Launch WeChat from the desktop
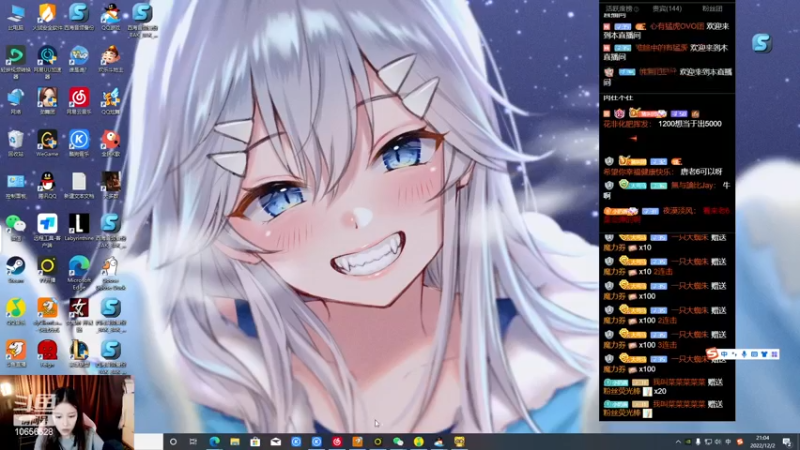This screenshot has height=450, width=800. pyautogui.click(x=15, y=227)
